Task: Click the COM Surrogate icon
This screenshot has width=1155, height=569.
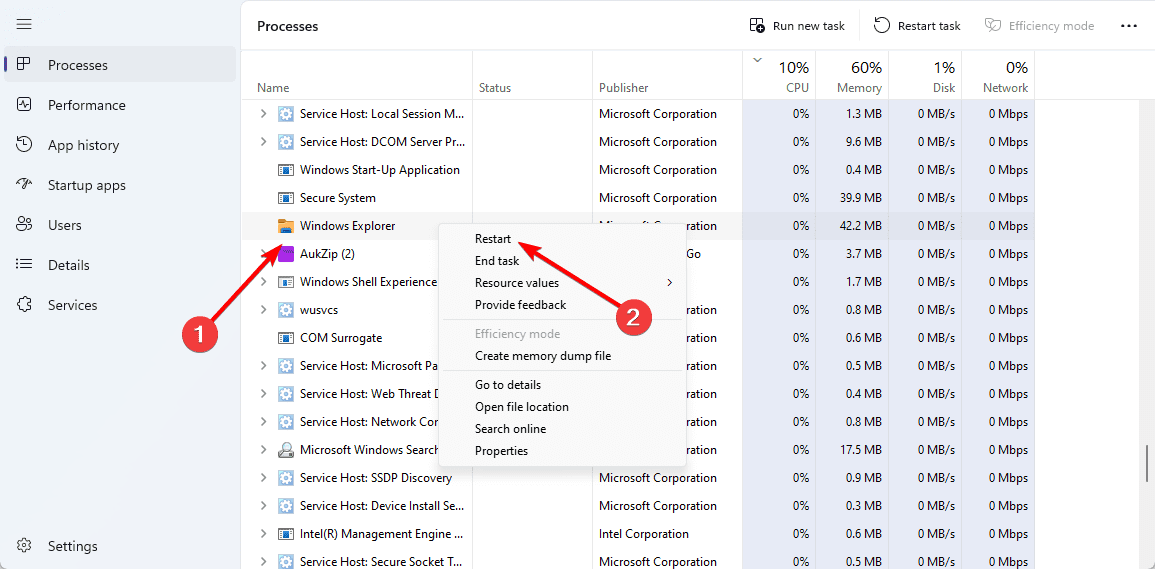Action: [285, 338]
